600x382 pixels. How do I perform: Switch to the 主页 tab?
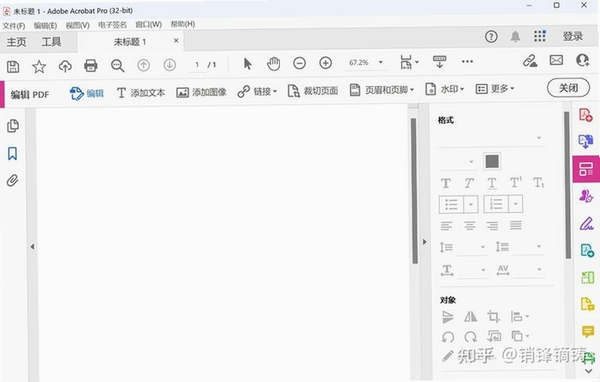tap(16, 42)
